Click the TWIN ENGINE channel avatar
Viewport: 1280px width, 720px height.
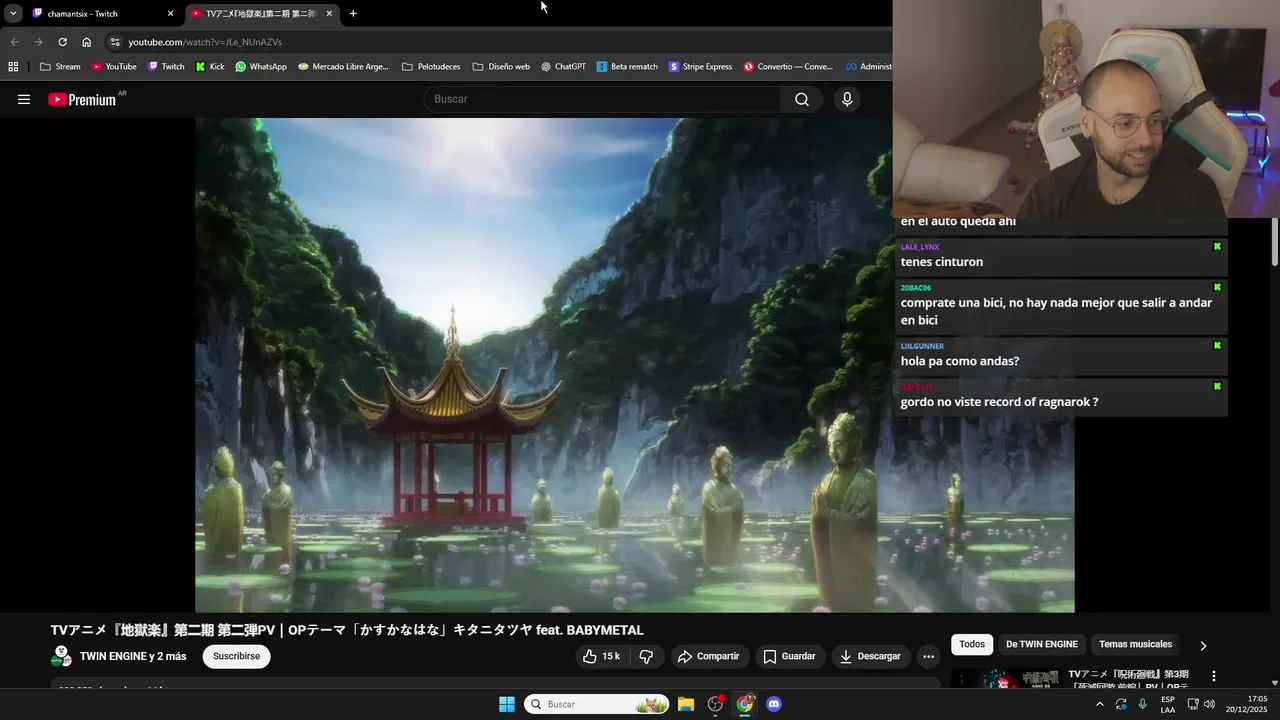tap(61, 657)
